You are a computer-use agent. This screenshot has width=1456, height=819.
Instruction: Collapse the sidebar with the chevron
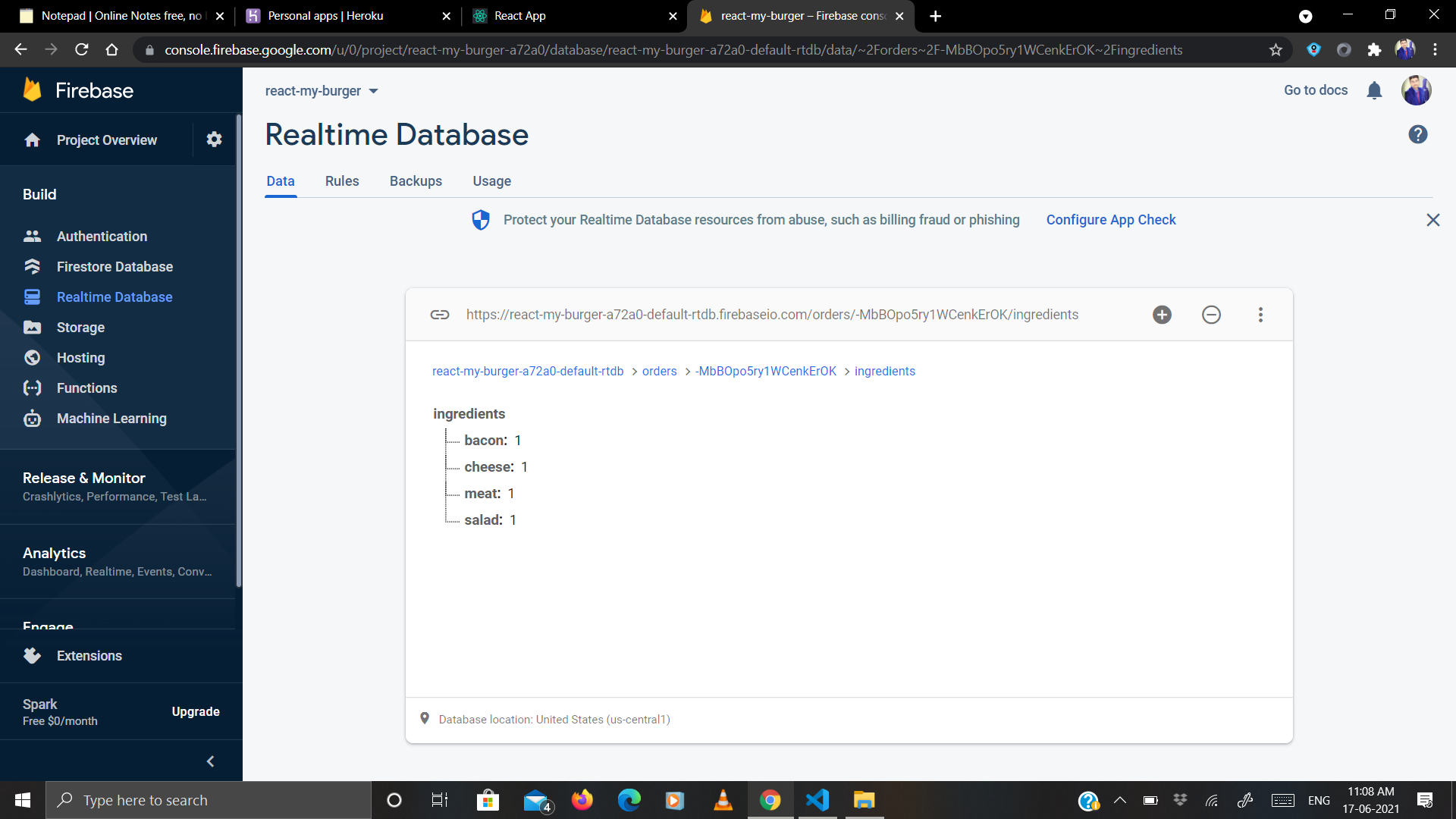click(210, 761)
